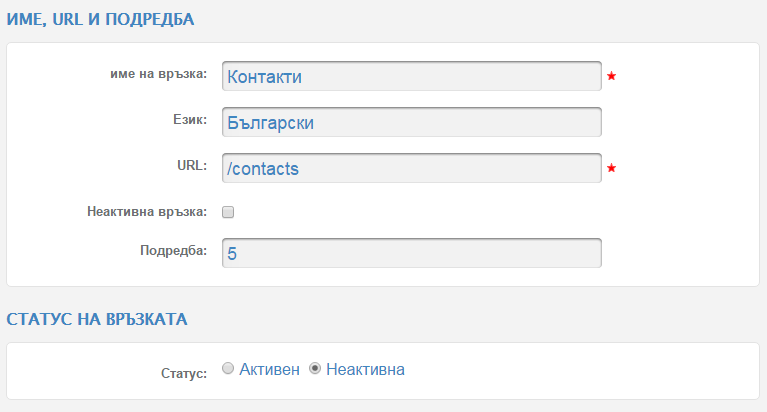
Task: Click the име на връзка: label
Action: coord(158,74)
